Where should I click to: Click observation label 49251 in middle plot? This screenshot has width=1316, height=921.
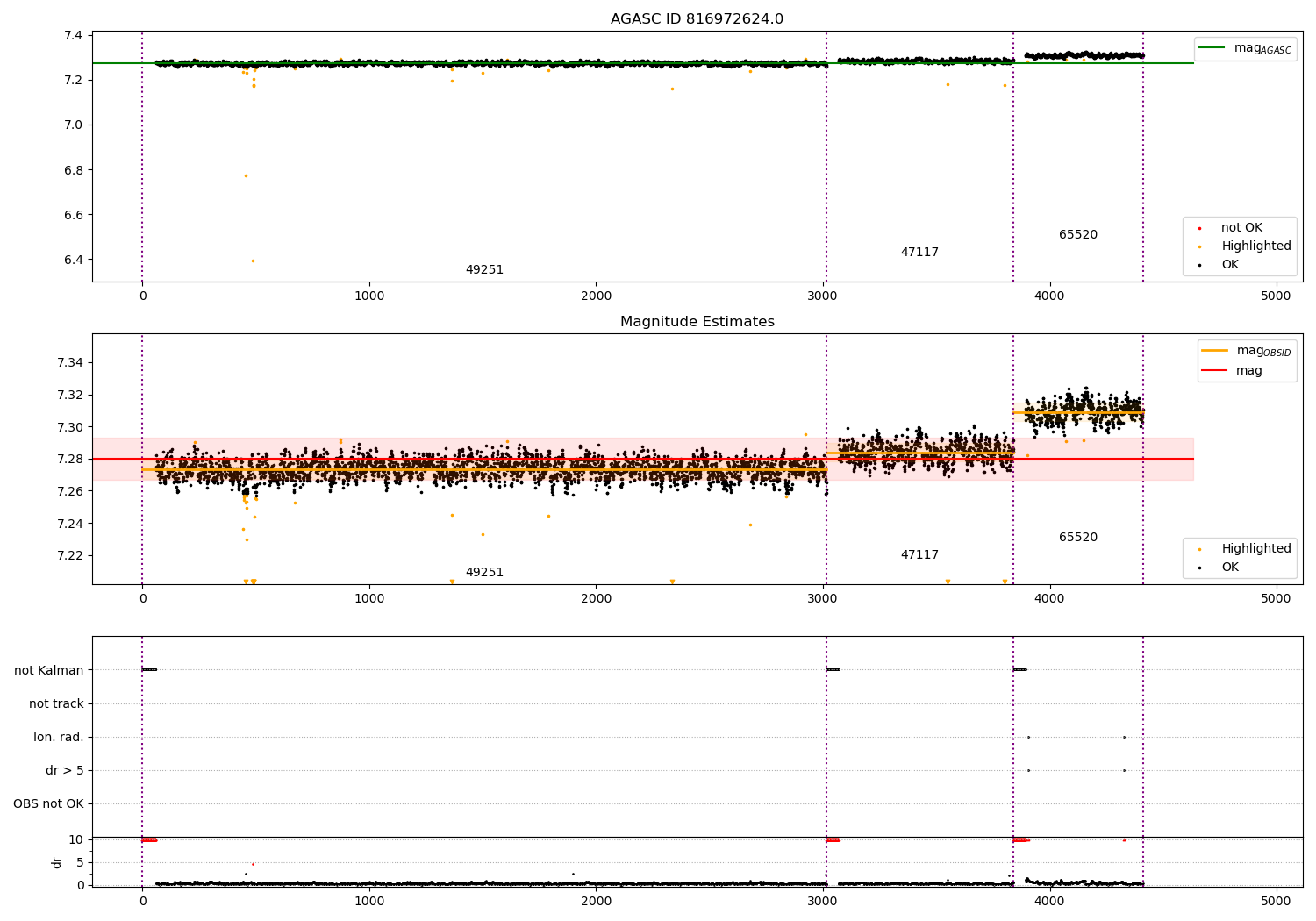click(x=484, y=573)
